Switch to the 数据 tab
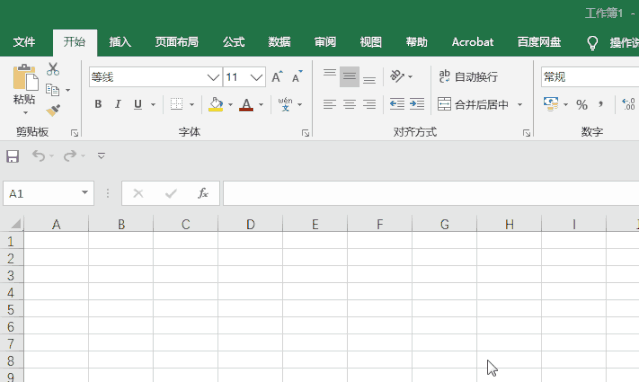 click(279, 42)
